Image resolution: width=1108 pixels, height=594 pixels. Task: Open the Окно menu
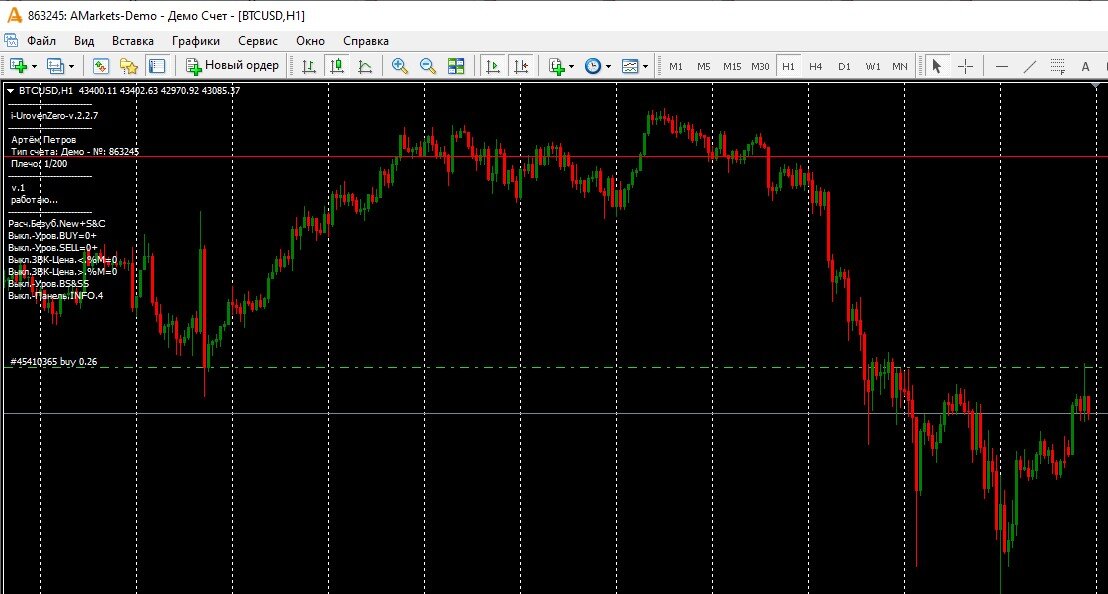(x=310, y=40)
